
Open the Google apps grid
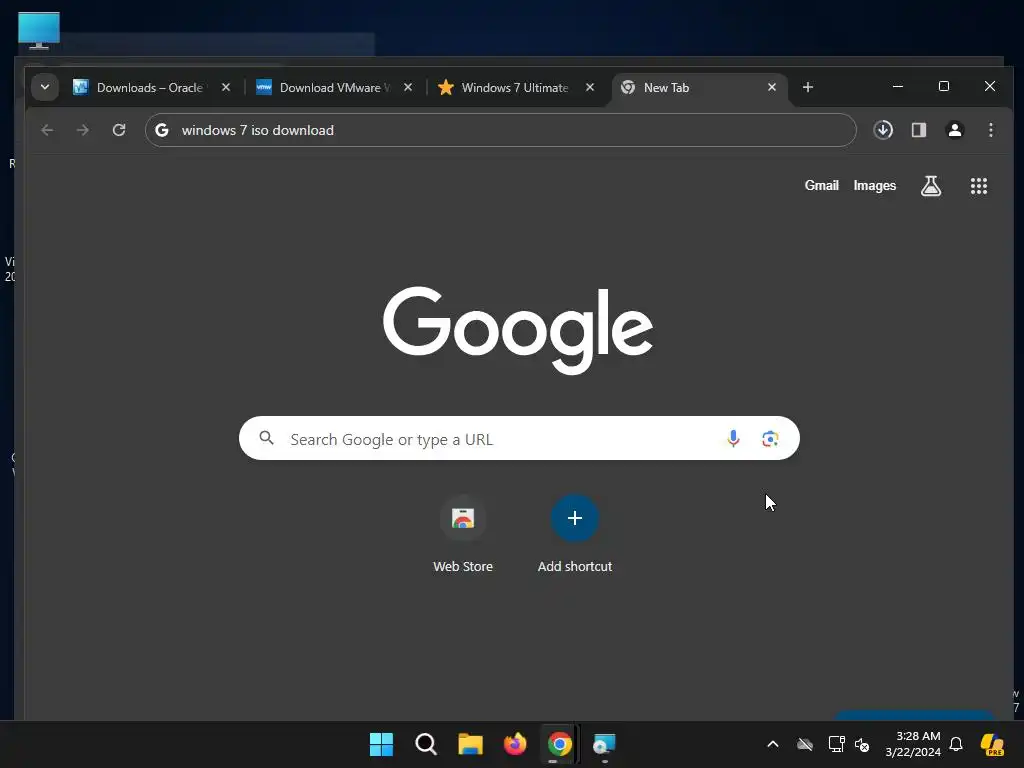click(x=978, y=186)
